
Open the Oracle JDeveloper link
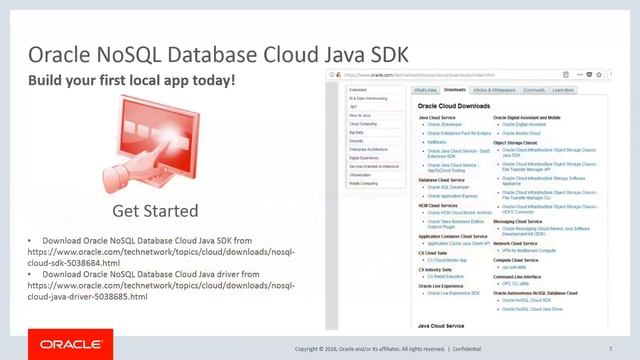444,124
